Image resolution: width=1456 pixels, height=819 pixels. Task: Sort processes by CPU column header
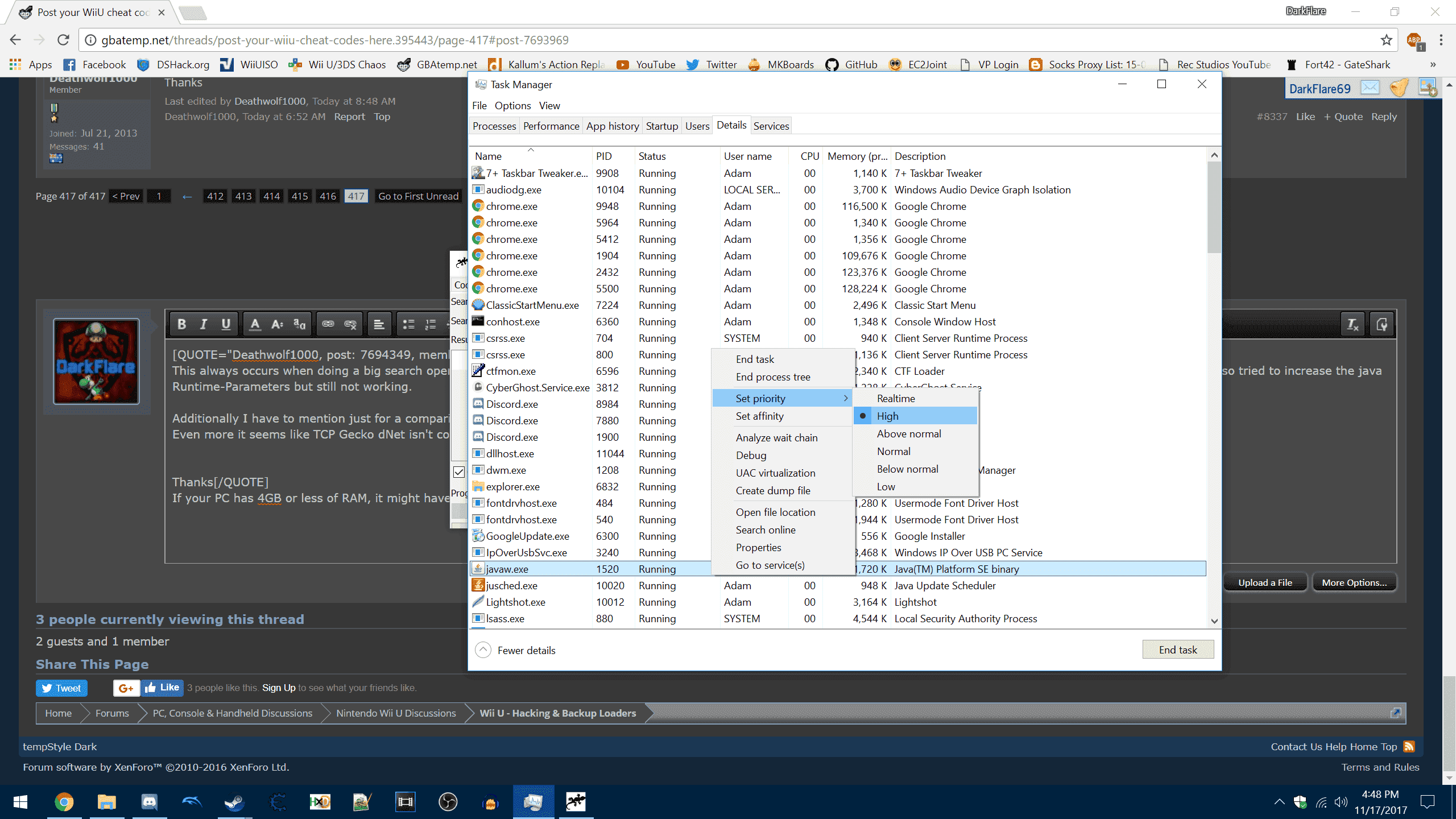[x=806, y=156]
